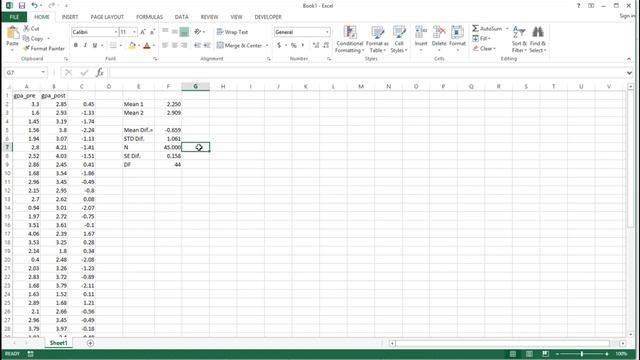This screenshot has width=640, height=360.
Task: Click cell containing Mean 1
Action: point(139,104)
